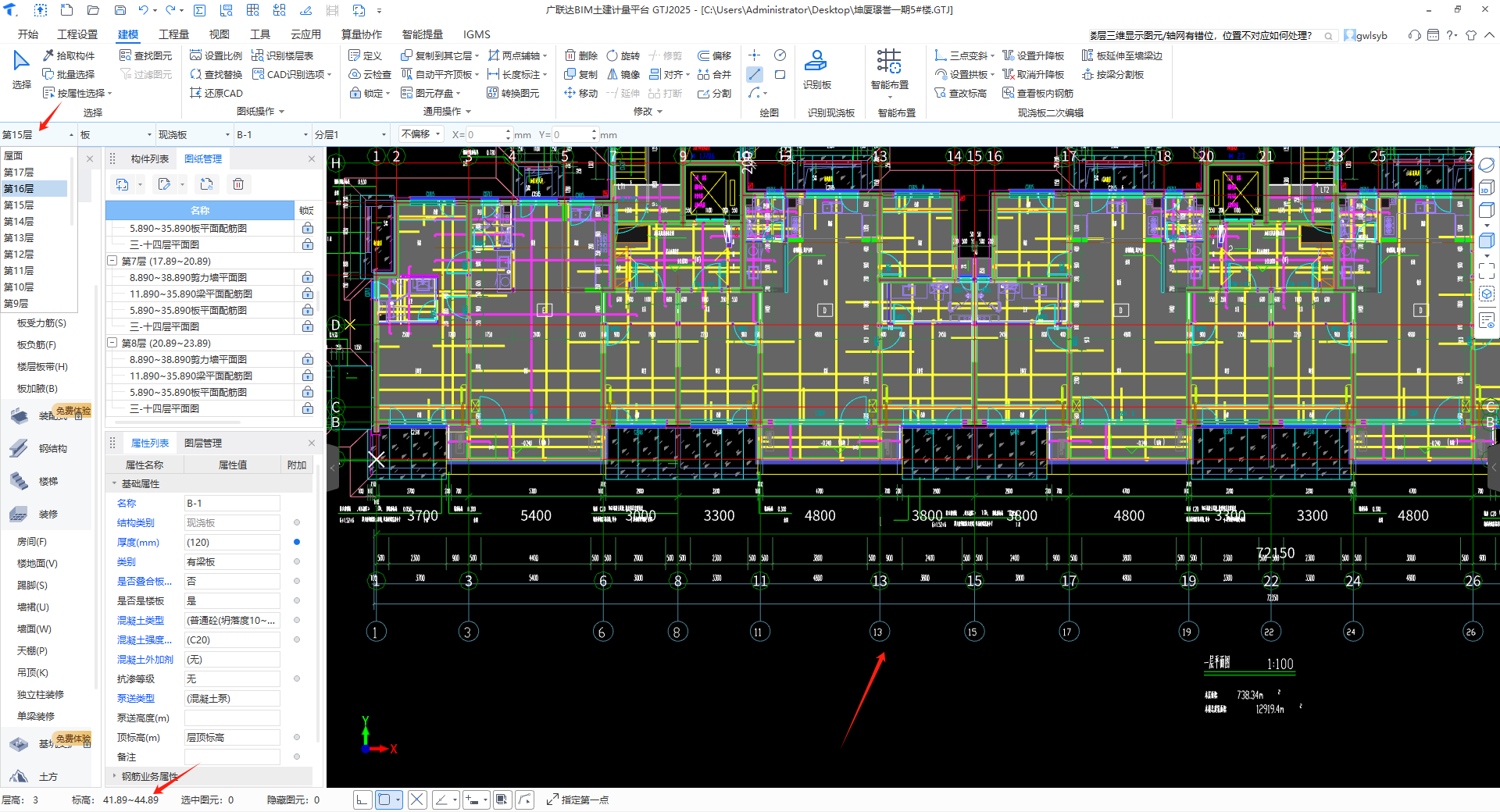The image size is (1500, 812).
Task: Open 查找图元 find element tool
Action: [145, 55]
